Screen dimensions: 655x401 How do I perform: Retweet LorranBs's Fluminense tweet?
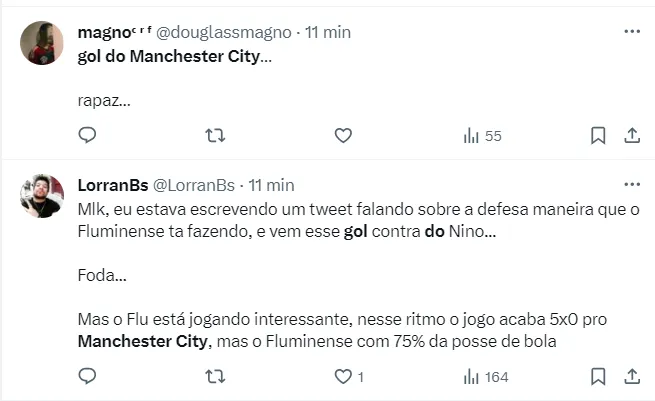[x=214, y=376]
